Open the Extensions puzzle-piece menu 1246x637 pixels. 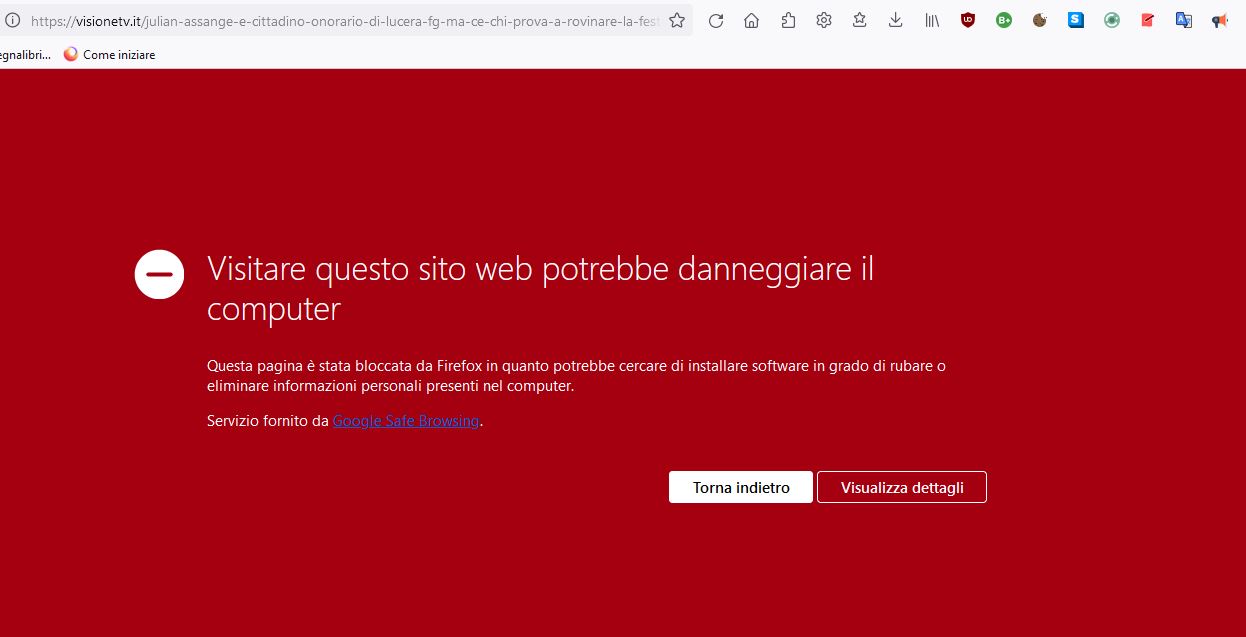[x=788, y=20]
